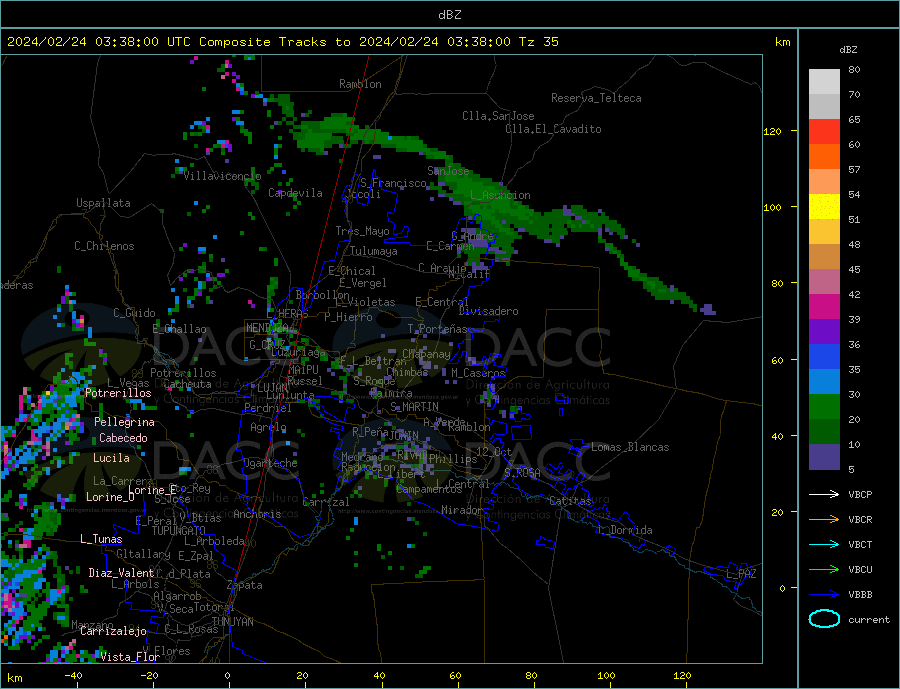Image resolution: width=900 pixels, height=689 pixels.
Task: Pick the purple swatch between 39 and 36 dBZ
Action: 824,332
